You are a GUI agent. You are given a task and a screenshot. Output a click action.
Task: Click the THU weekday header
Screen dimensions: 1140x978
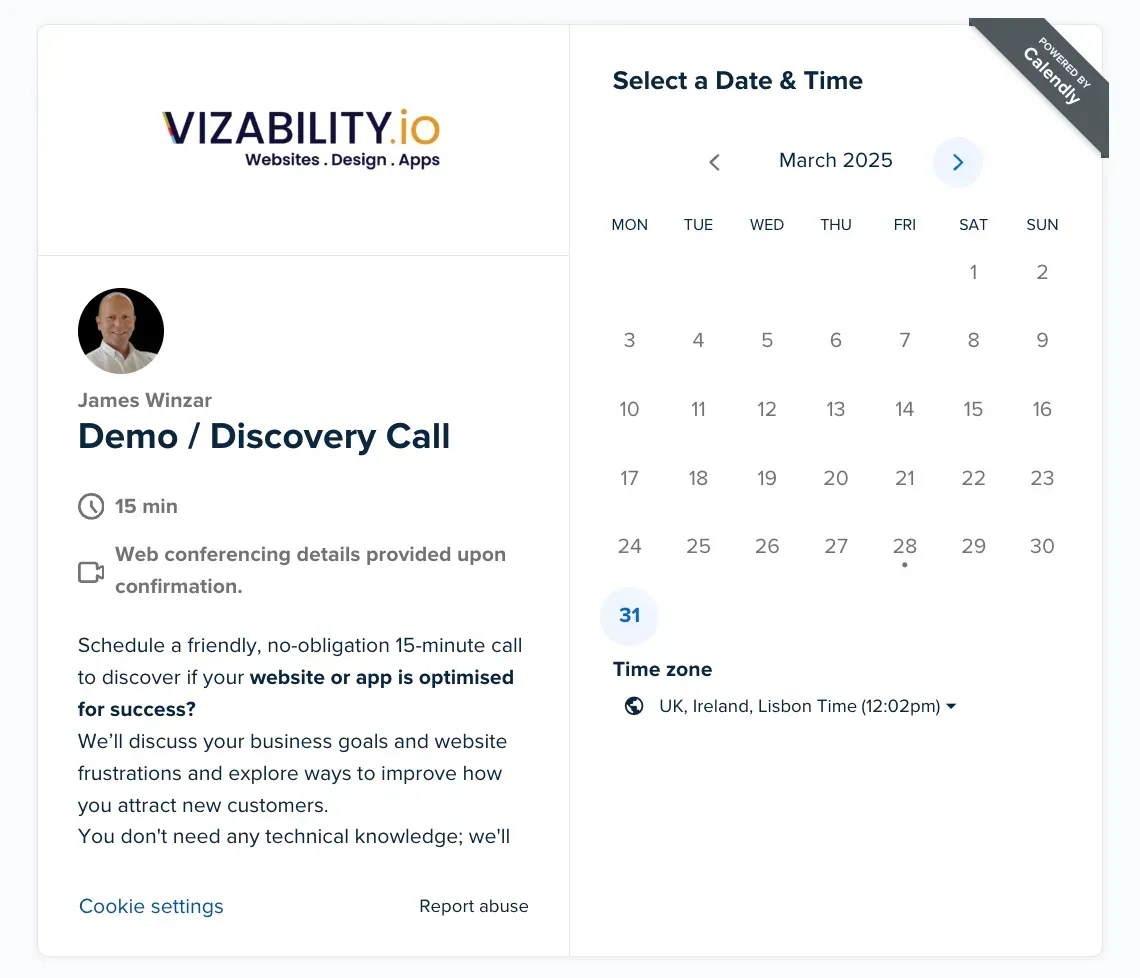[836, 225]
